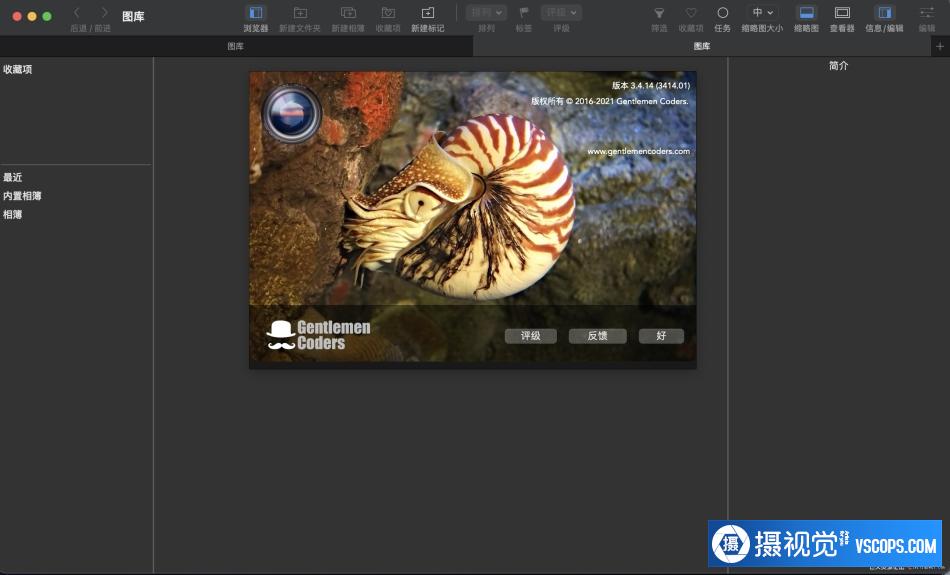Open the www.gentlemencoders.com link
This screenshot has height=575, width=950.
pos(639,151)
